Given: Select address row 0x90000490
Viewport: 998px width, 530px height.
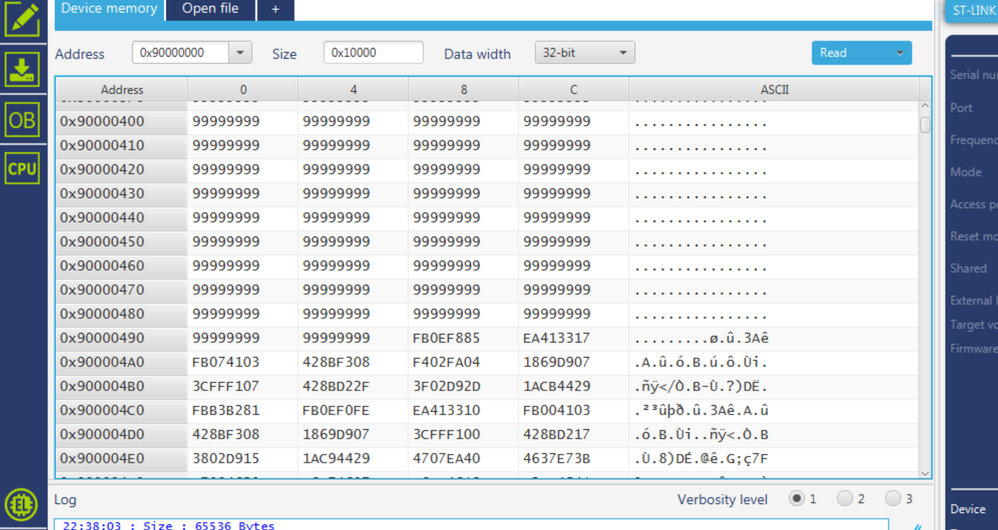Looking at the screenshot, I should pyautogui.click(x=122, y=338).
